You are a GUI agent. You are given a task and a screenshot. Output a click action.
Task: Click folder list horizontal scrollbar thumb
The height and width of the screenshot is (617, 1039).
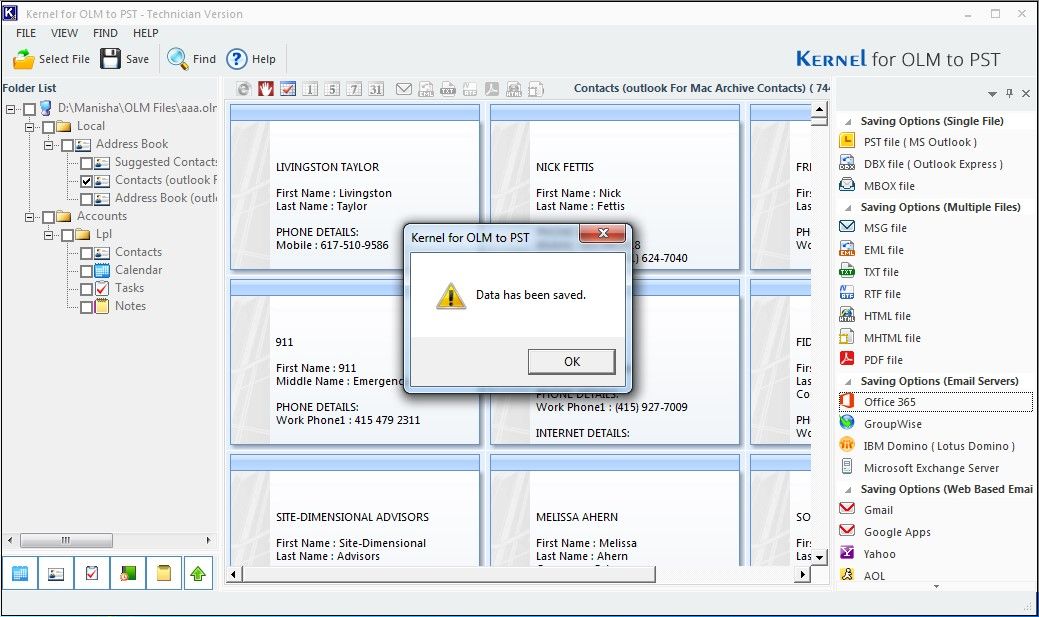coord(66,540)
